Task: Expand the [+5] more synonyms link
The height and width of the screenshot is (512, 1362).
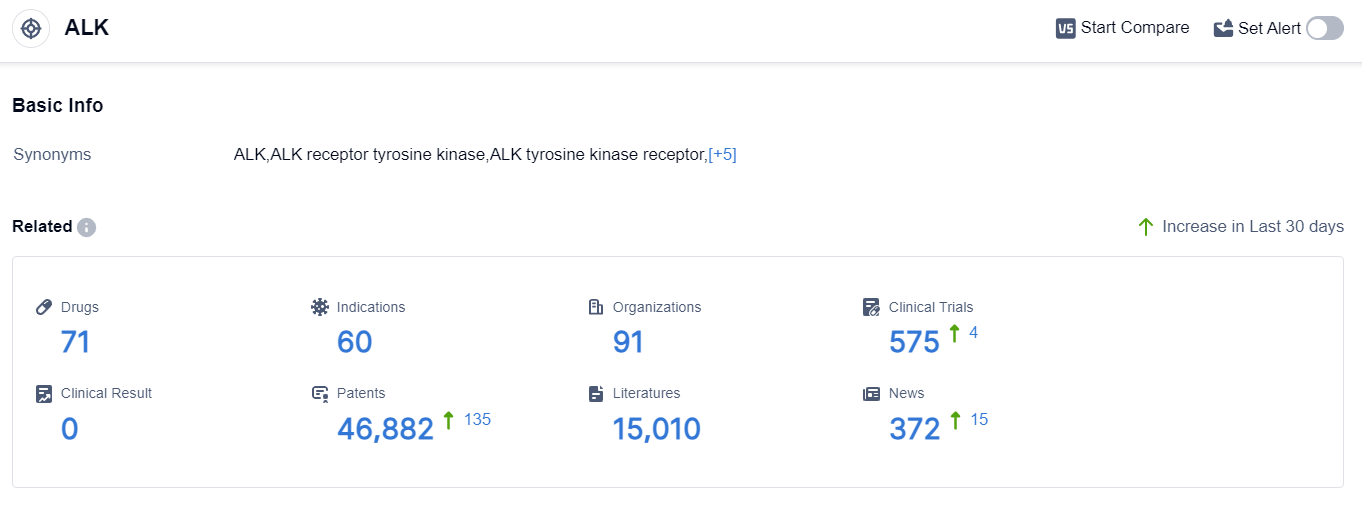Action: (722, 154)
